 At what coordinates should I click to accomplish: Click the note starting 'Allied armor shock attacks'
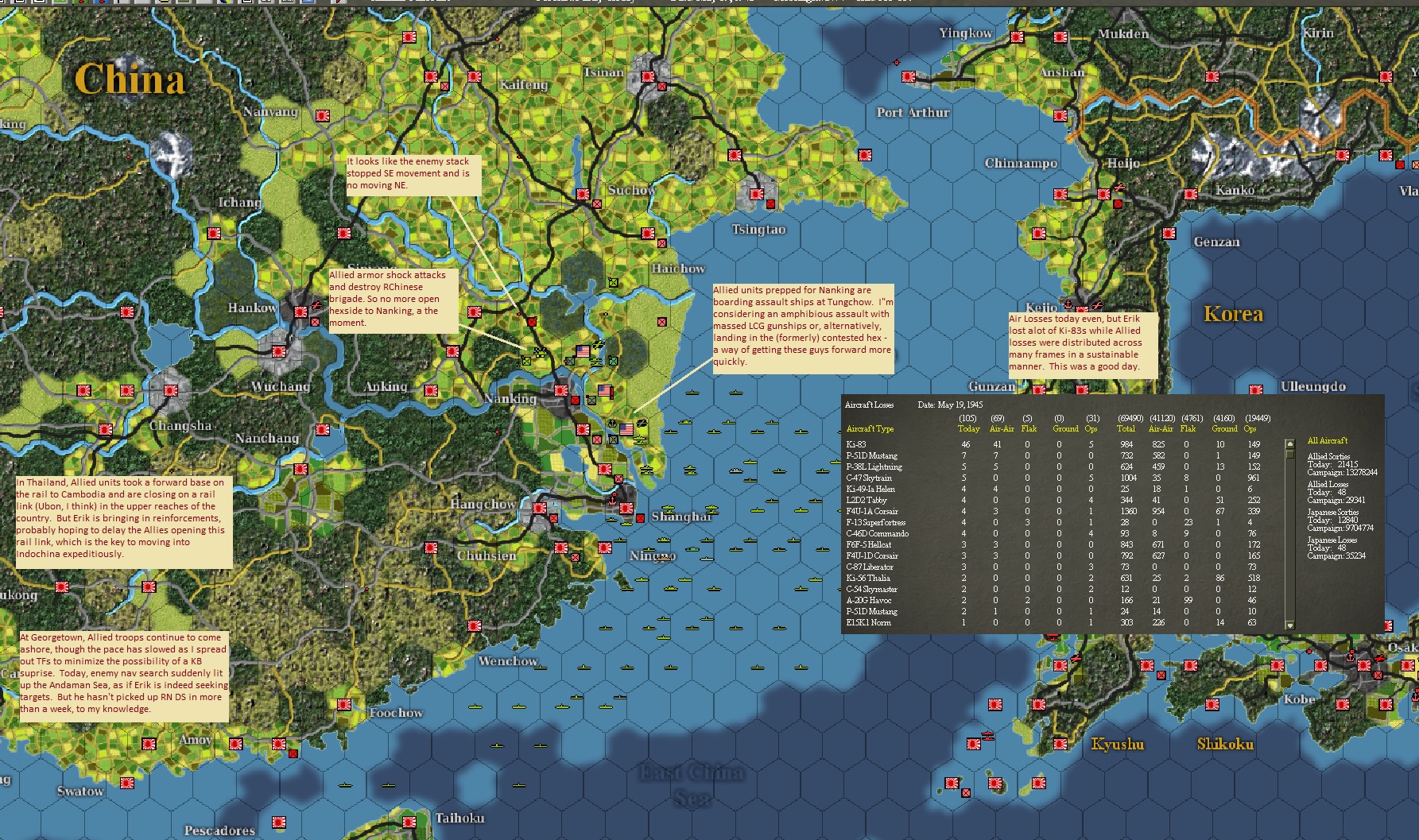[394, 300]
